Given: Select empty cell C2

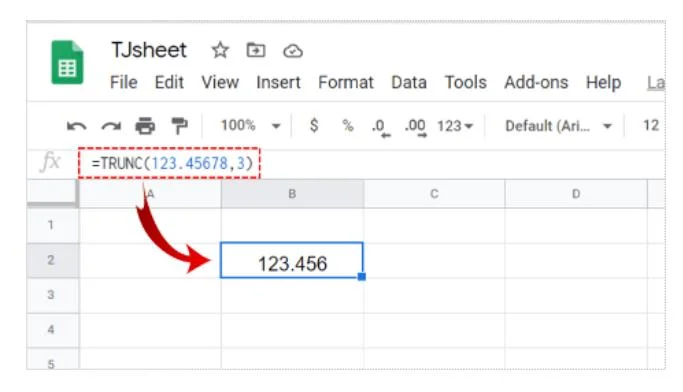Looking at the screenshot, I should 434,260.
